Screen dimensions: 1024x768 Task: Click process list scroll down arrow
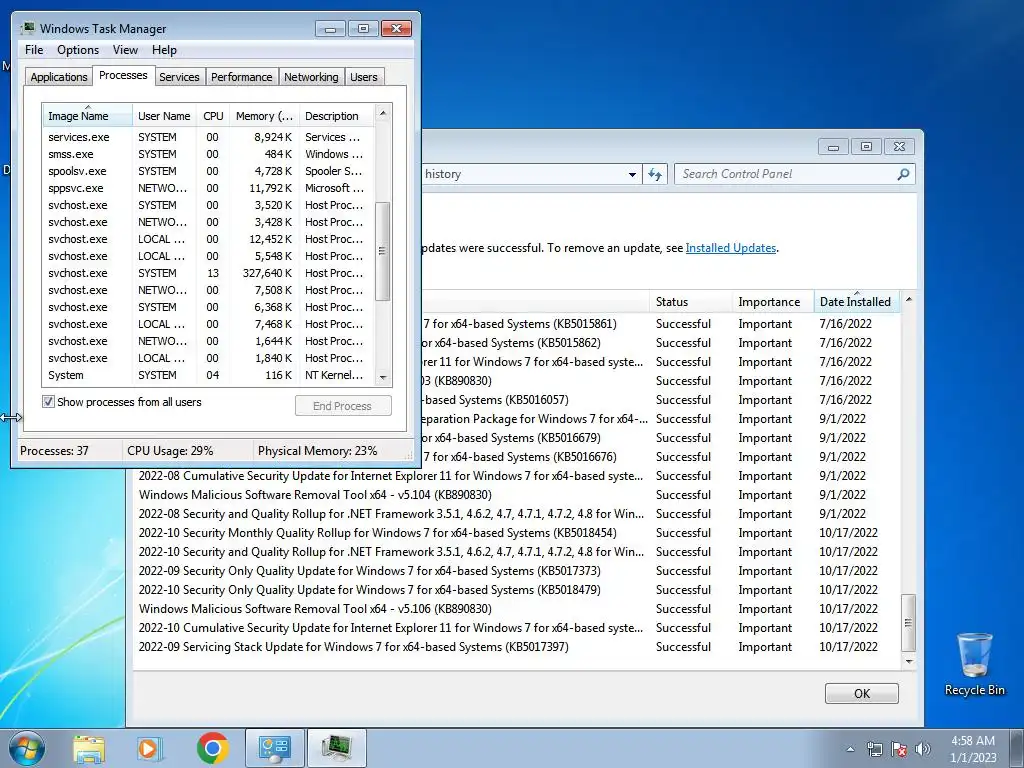[383, 377]
